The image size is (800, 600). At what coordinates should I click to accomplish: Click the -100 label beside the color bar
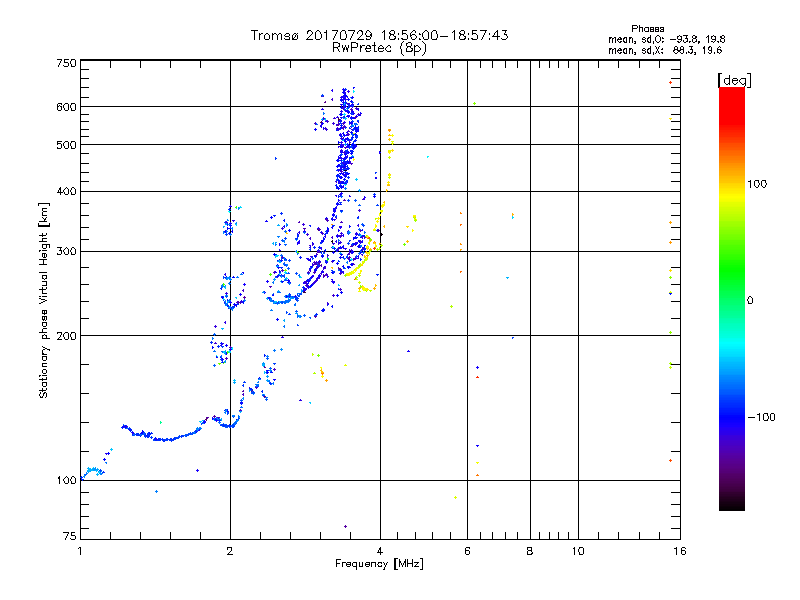click(761, 417)
